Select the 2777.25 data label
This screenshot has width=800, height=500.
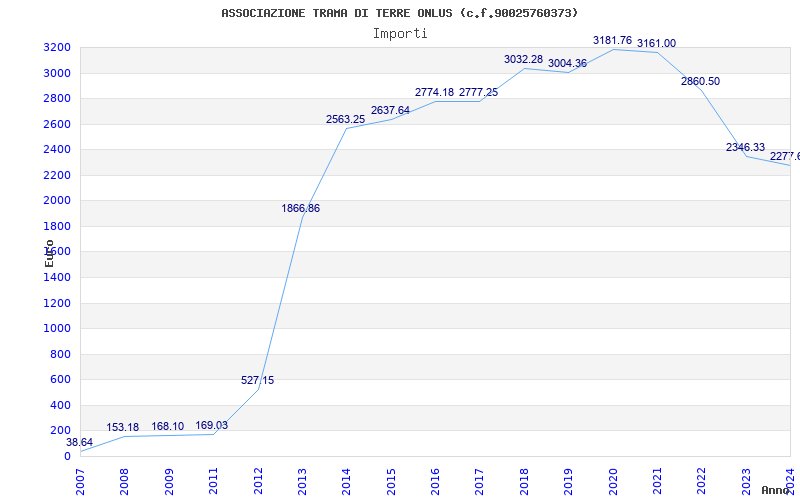coord(479,92)
